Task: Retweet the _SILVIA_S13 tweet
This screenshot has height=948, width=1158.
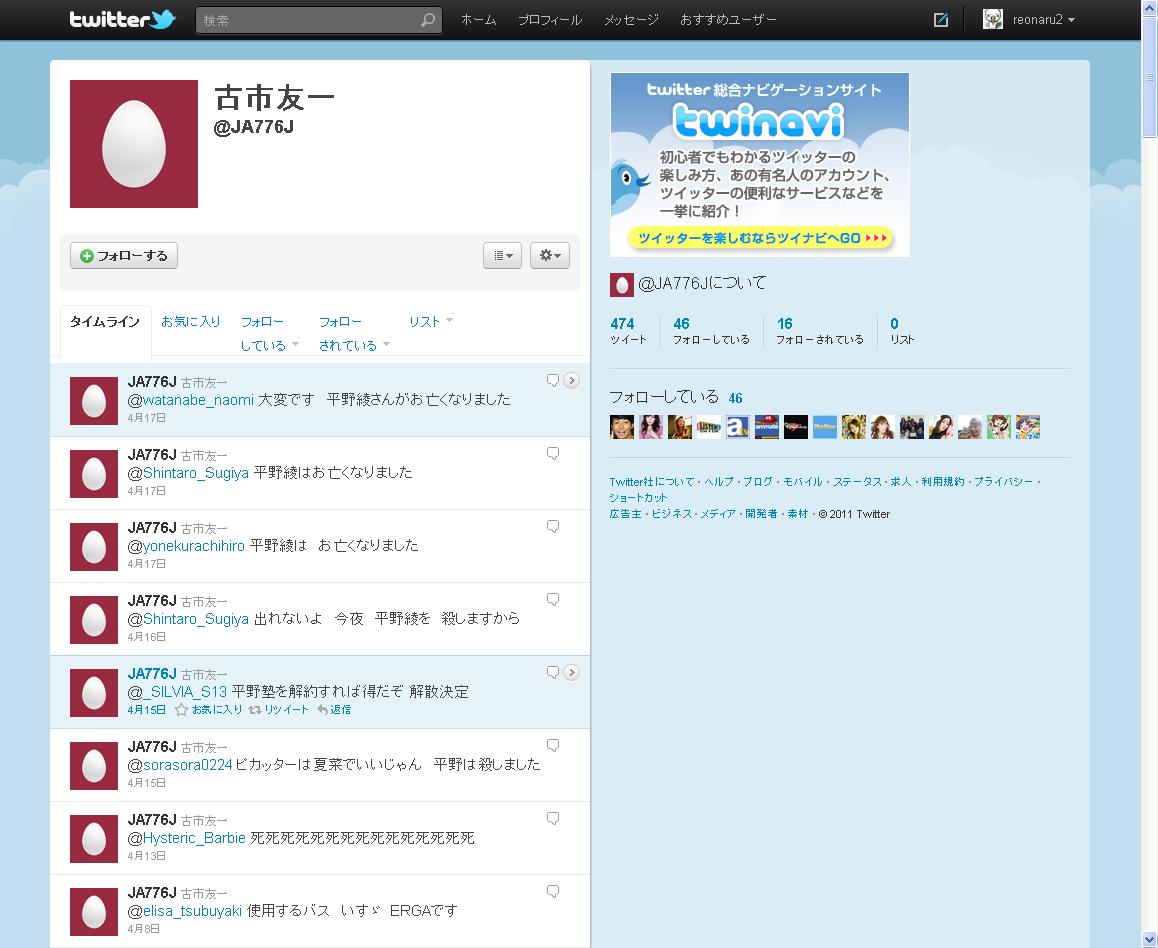Action: (x=278, y=710)
